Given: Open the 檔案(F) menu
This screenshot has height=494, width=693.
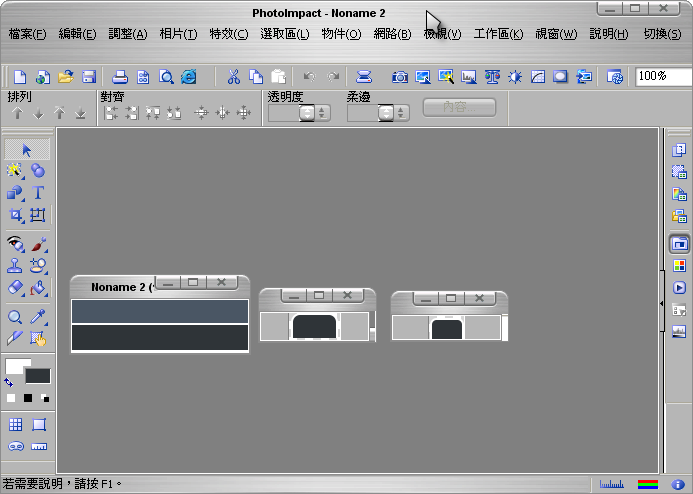Looking at the screenshot, I should (x=27, y=34).
